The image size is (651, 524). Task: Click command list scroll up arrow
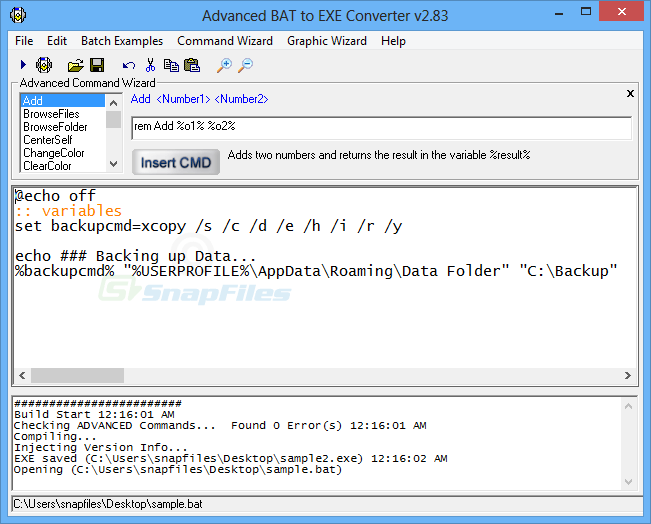pyautogui.click(x=113, y=103)
